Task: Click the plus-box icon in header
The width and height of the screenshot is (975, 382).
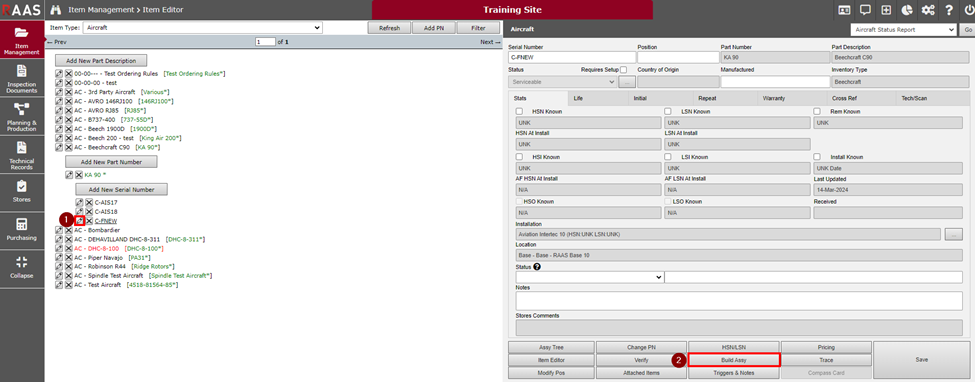Action: [x=885, y=10]
